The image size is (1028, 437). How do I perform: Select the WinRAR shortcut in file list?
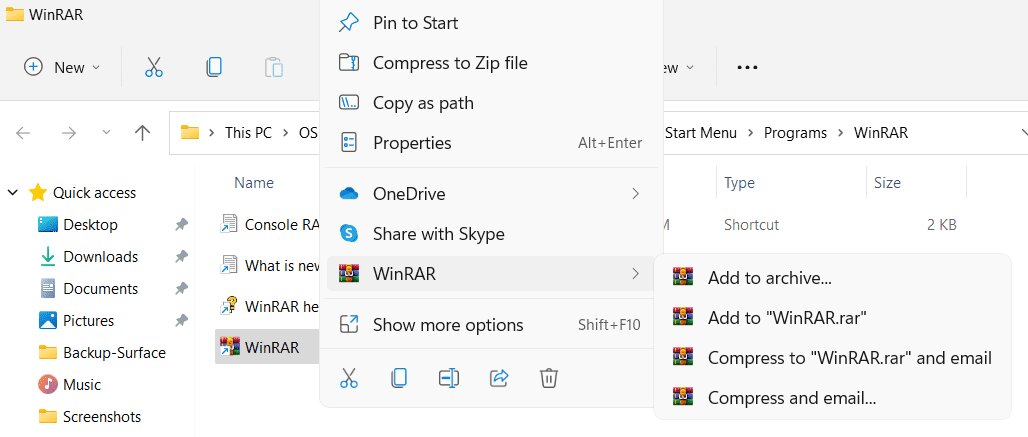point(267,347)
